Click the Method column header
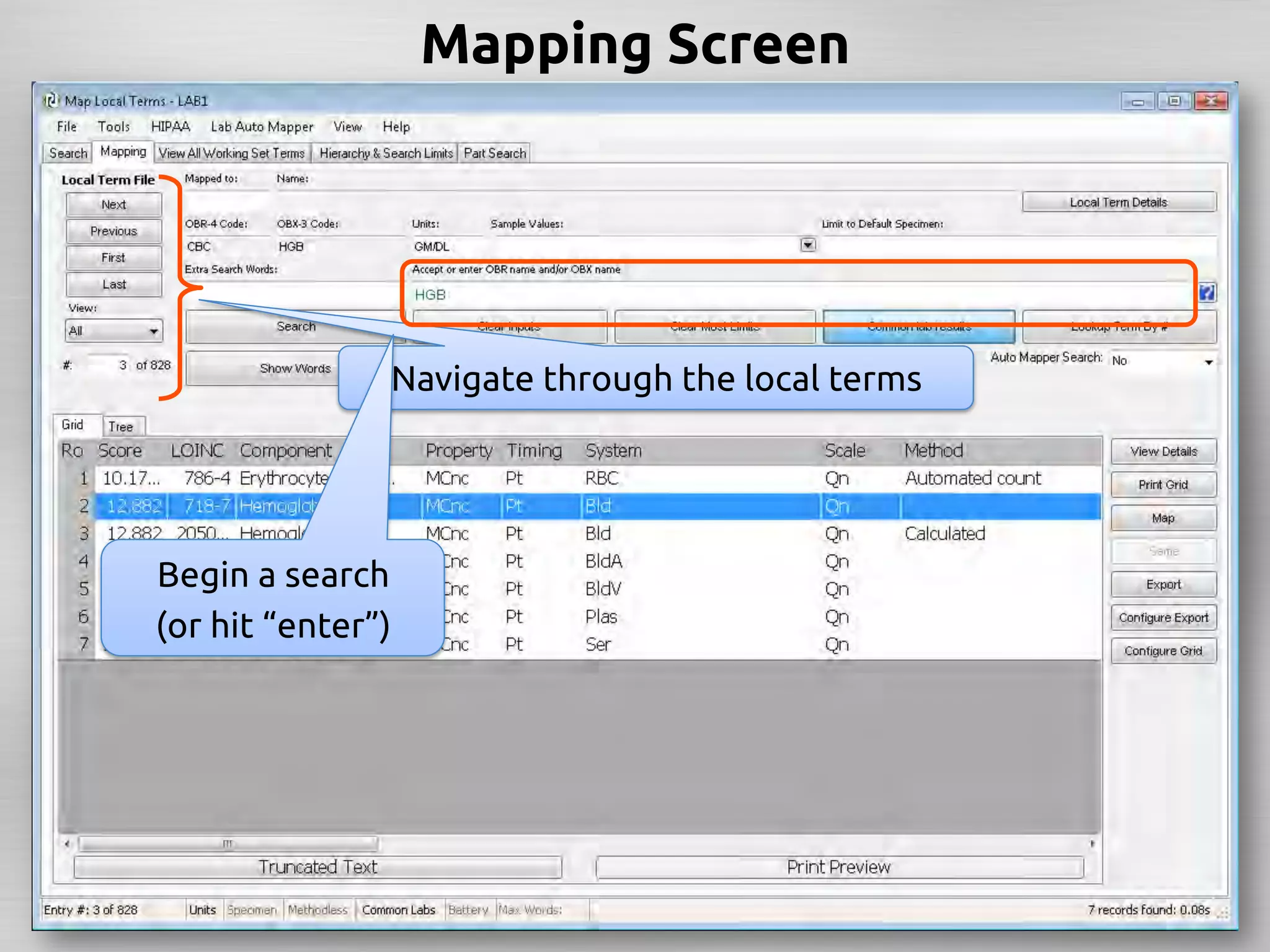1270x952 pixels. click(x=934, y=451)
